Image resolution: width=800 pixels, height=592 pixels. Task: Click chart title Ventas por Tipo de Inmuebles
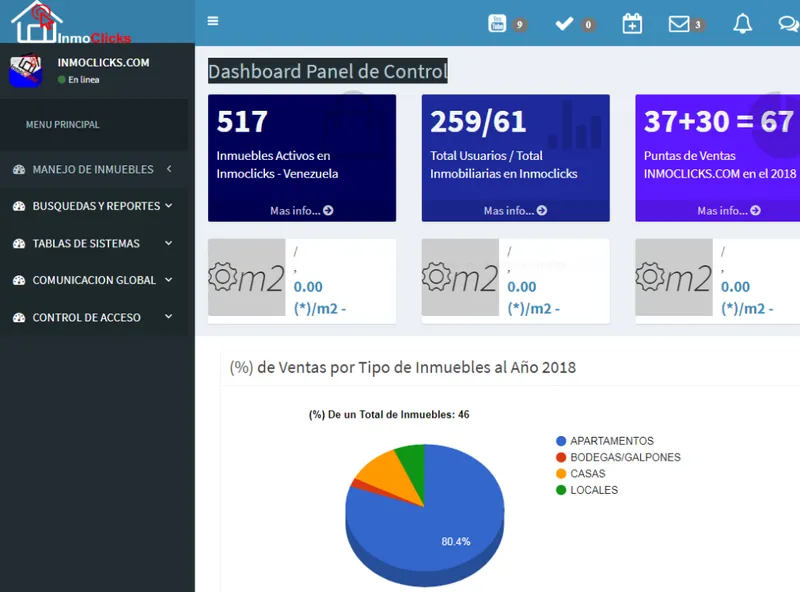pos(403,367)
